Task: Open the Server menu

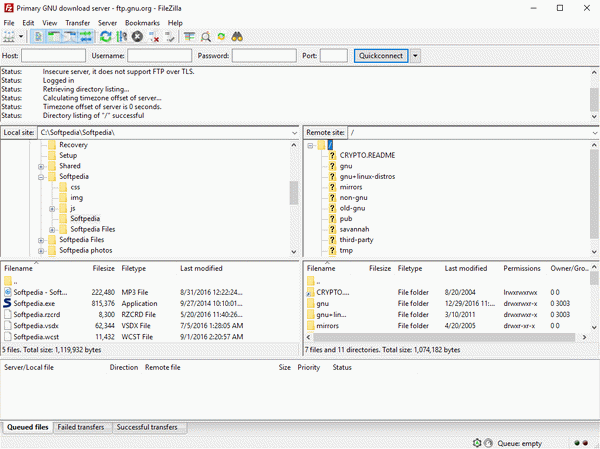Action: [107, 23]
